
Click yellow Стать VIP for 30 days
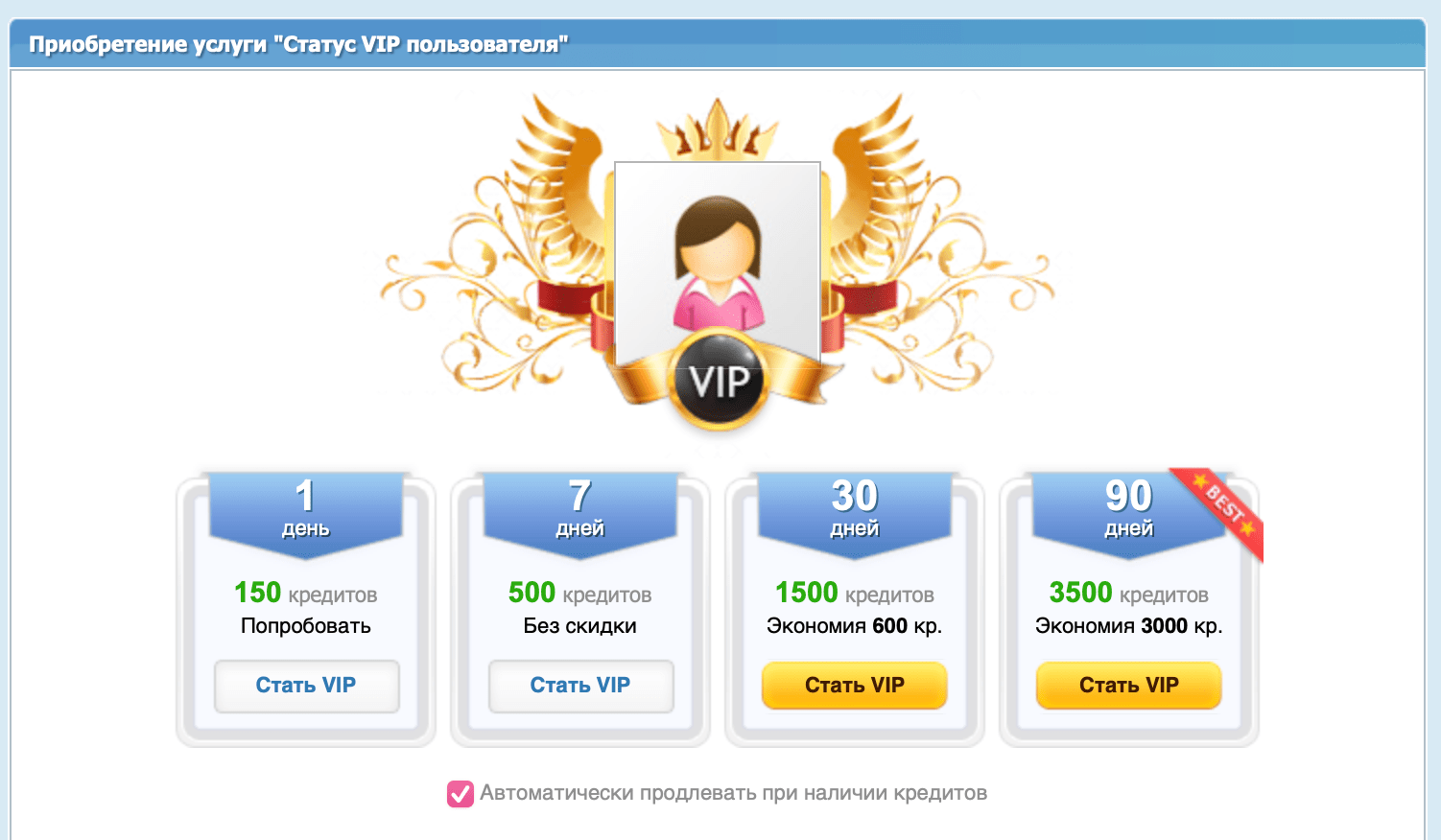click(x=855, y=686)
